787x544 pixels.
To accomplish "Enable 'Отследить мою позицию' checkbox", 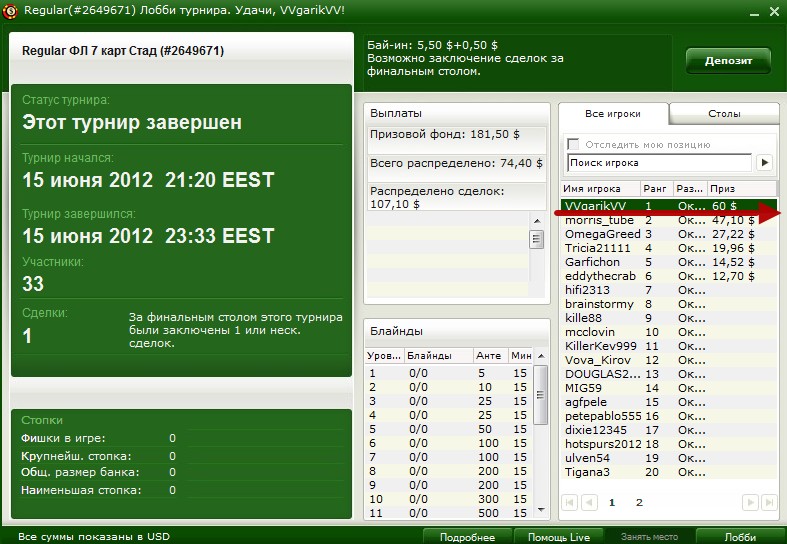I will pyautogui.click(x=573, y=145).
